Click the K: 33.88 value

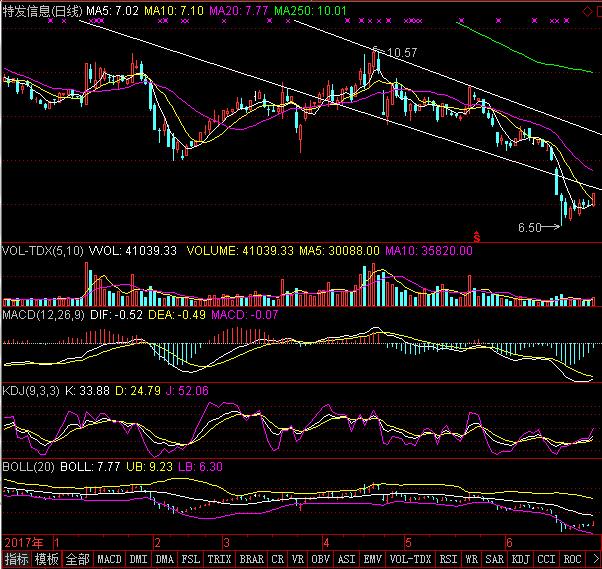pos(87,391)
